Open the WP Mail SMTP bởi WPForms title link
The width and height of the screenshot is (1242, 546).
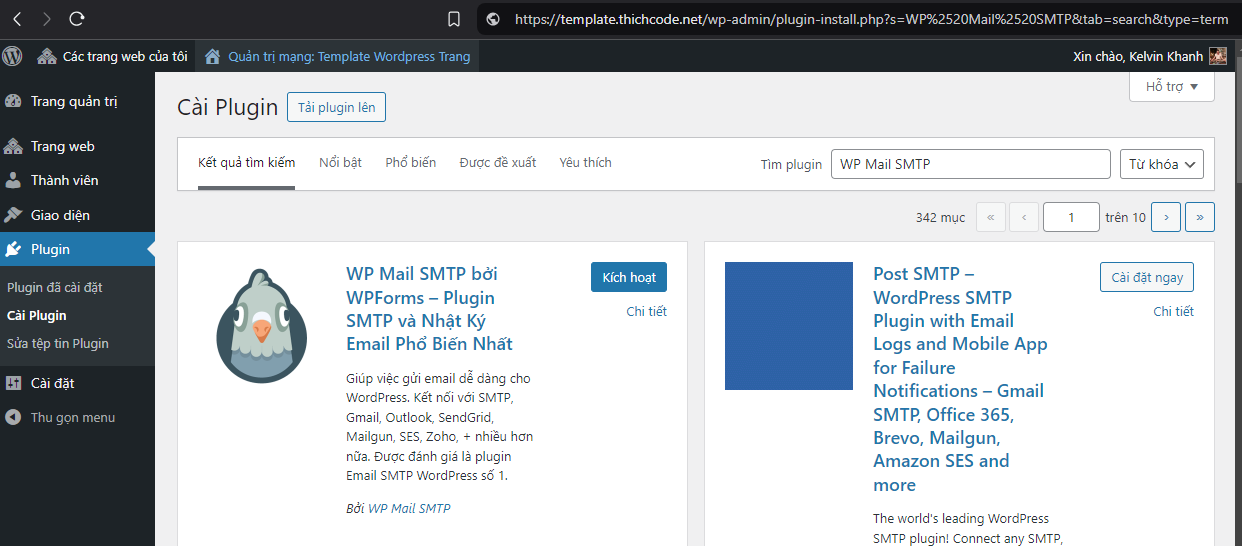tap(430, 309)
